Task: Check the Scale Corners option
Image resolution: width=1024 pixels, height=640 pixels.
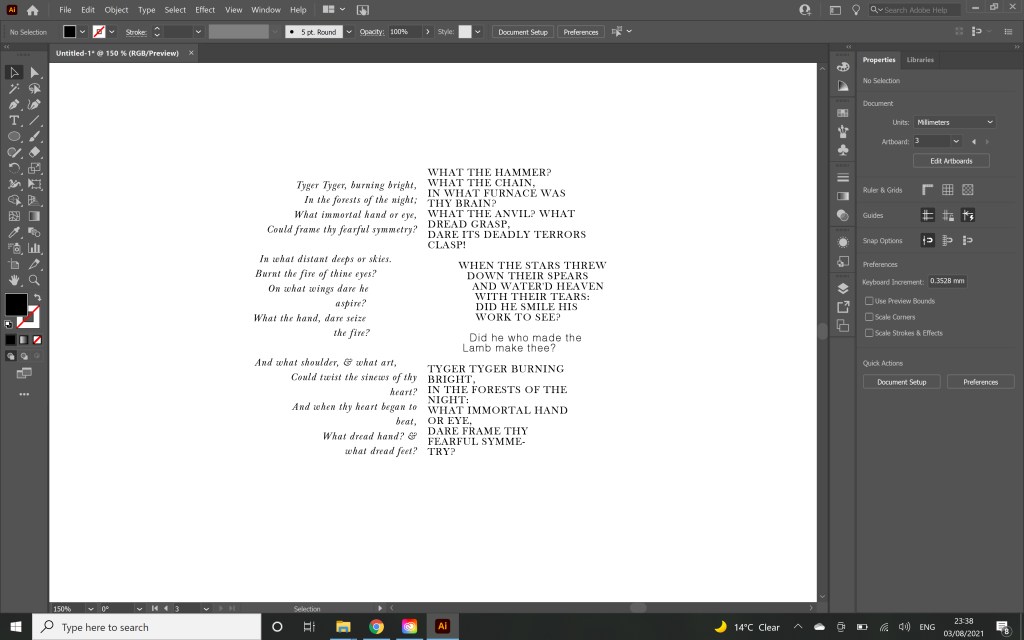Action: coord(869,317)
